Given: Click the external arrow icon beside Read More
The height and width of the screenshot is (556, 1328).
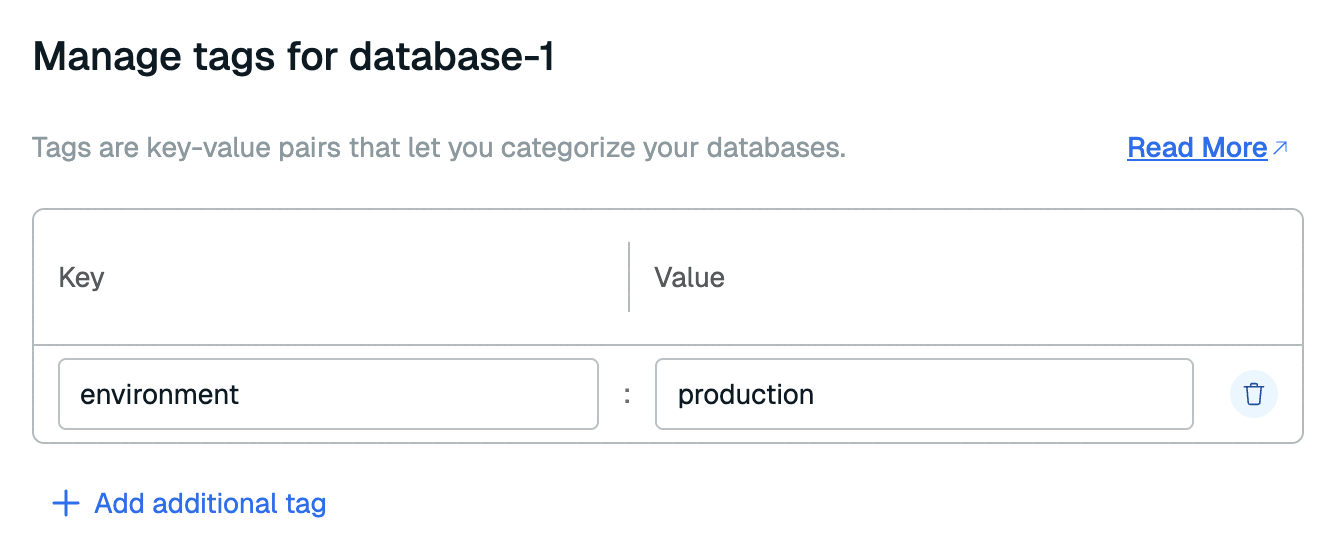Looking at the screenshot, I should (1281, 148).
